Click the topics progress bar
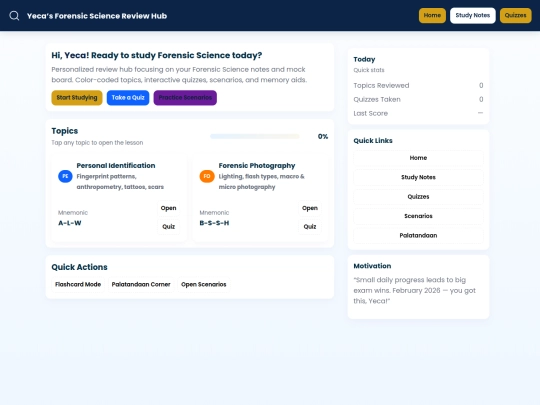The height and width of the screenshot is (405, 540). (255, 136)
